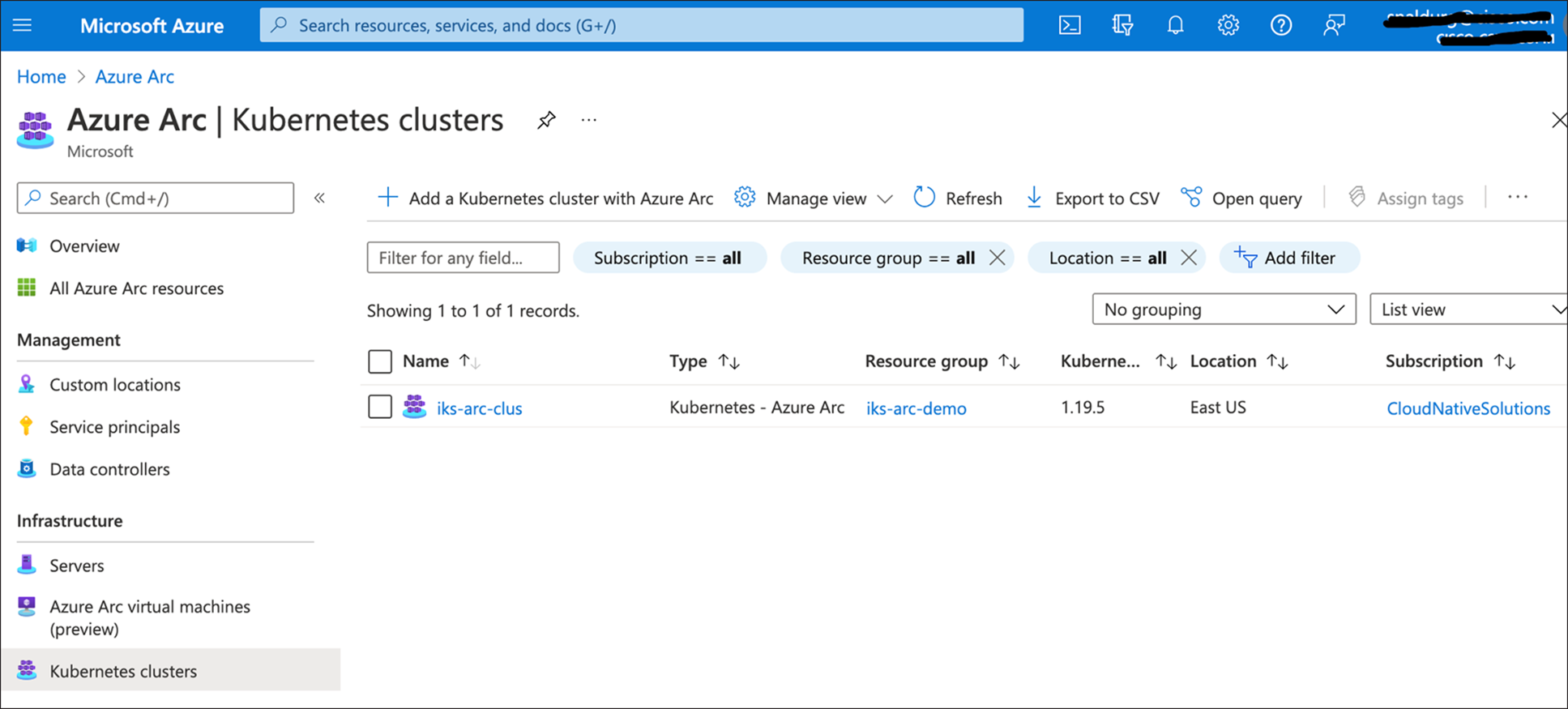Collapse the left navigation menu
1568x709 pixels.
point(320,198)
